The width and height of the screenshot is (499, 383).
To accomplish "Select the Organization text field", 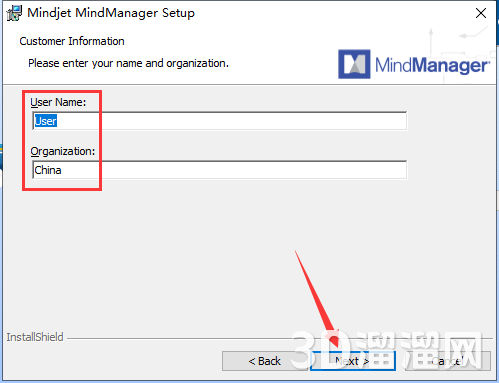I will [x=220, y=170].
